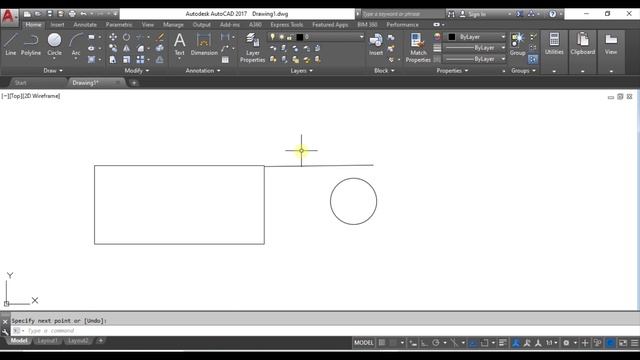
Task: Toggle clean screen in status bar
Action: click(x=623, y=343)
